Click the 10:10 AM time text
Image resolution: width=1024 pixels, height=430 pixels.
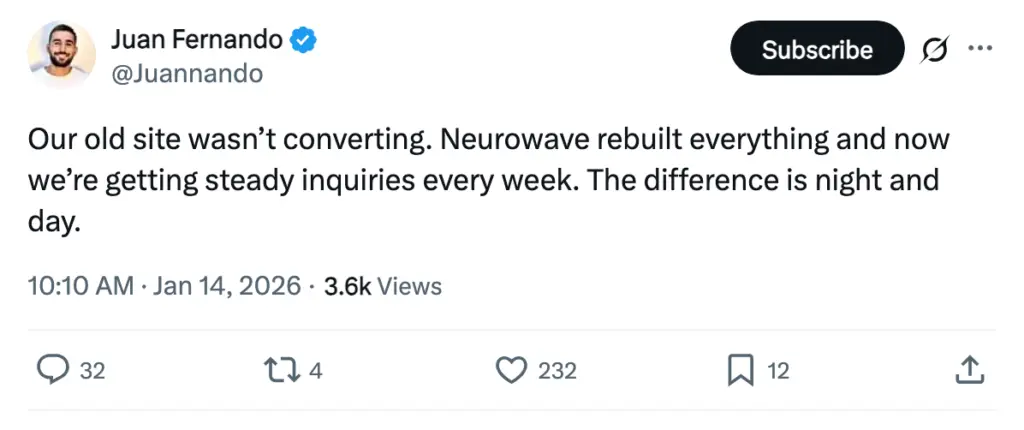(81, 286)
